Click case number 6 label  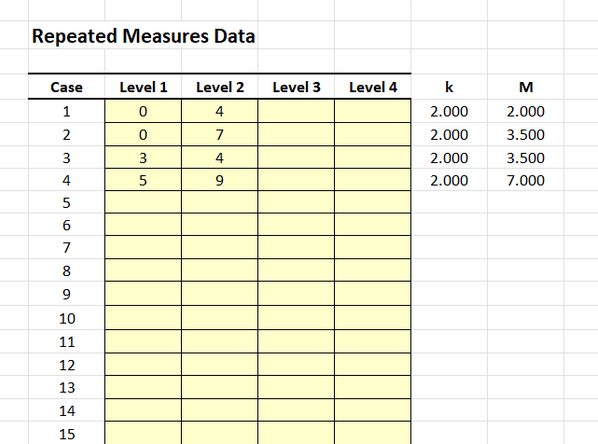66,225
